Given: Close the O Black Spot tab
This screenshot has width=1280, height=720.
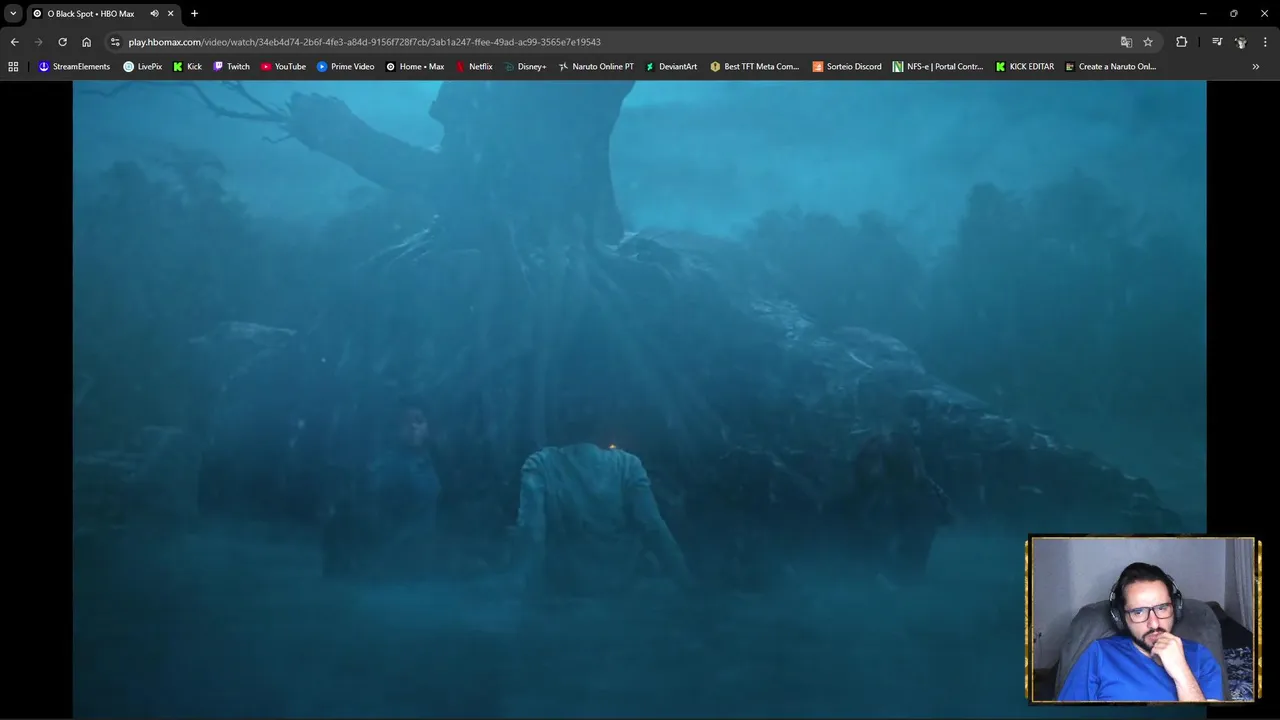Looking at the screenshot, I should coord(170,14).
